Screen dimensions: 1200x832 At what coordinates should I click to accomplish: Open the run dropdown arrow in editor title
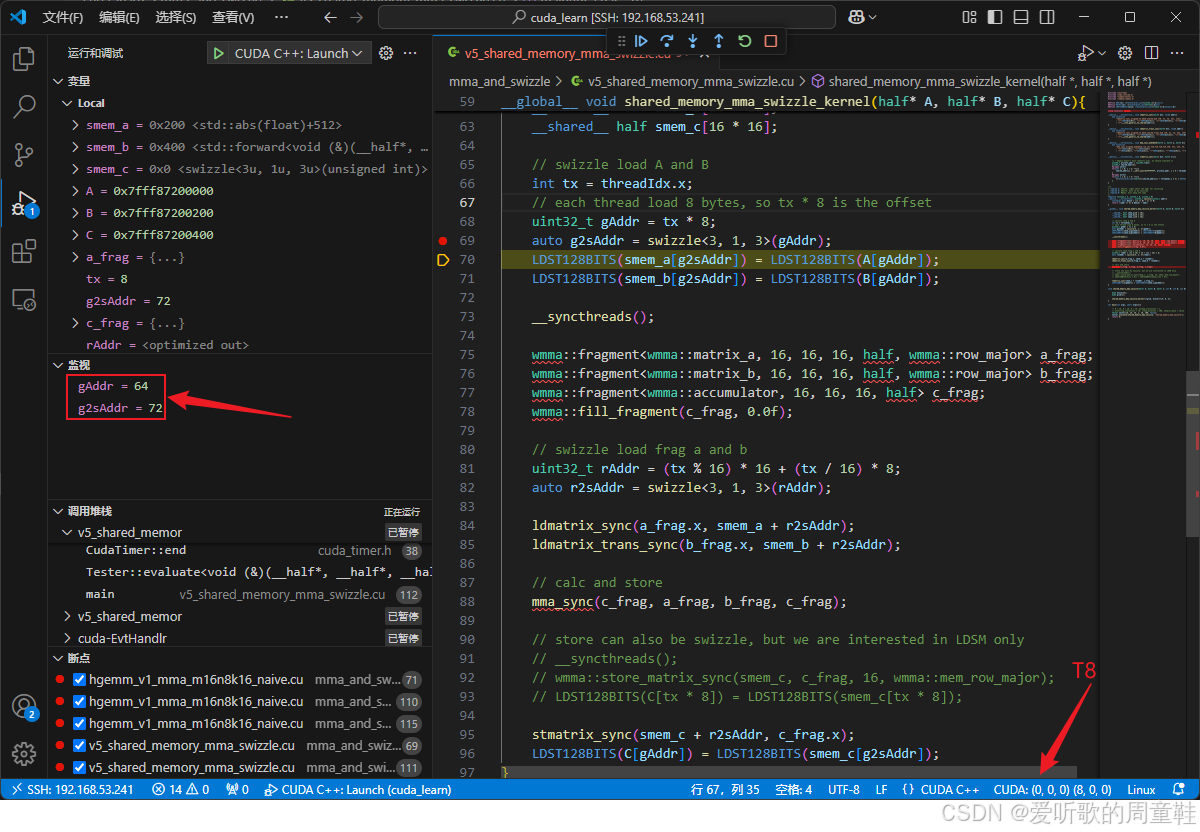pos(1102,53)
